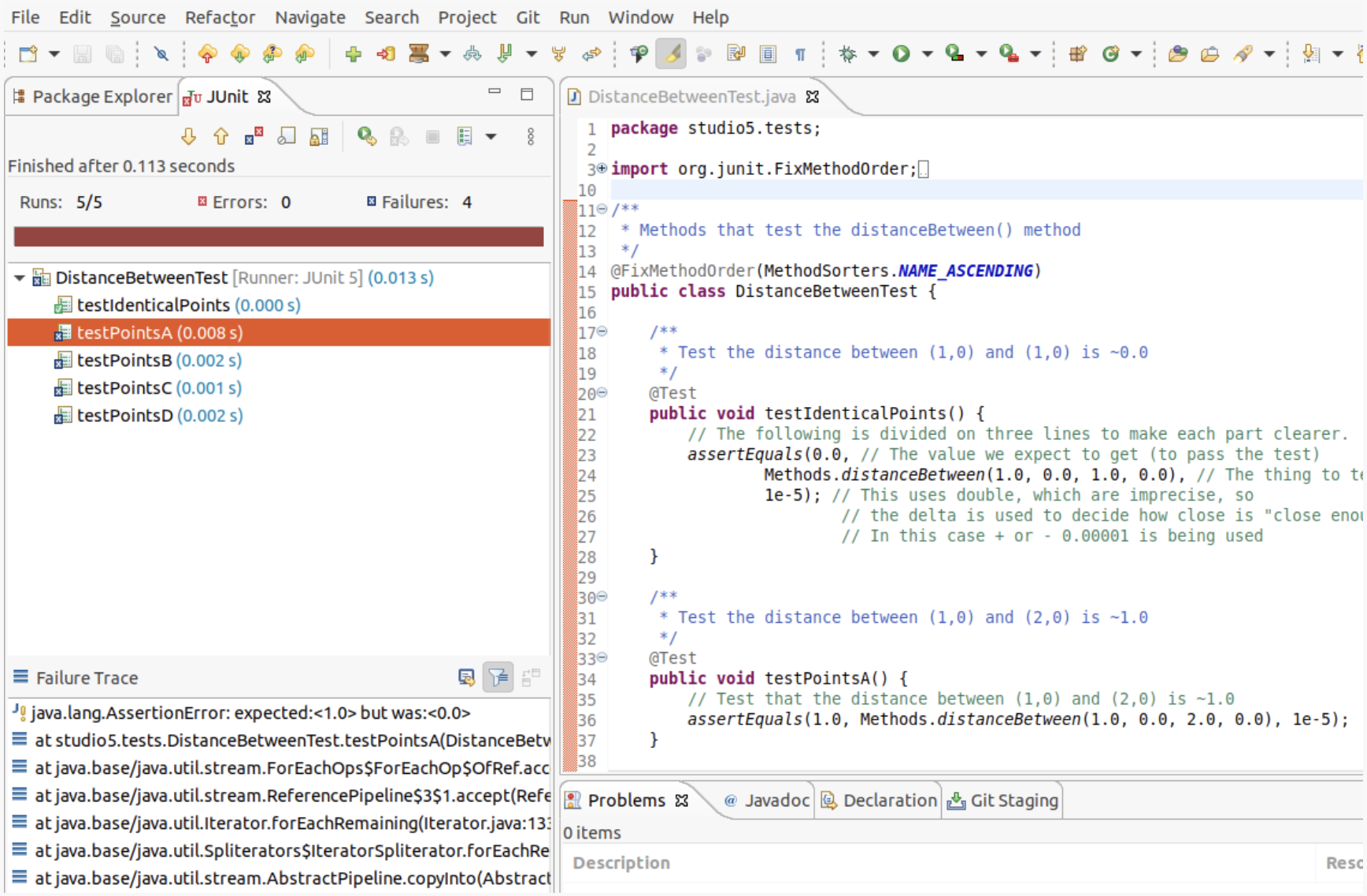Toggle Show Failures Only in JUnit view
This screenshot has width=1367, height=896.
(254, 136)
